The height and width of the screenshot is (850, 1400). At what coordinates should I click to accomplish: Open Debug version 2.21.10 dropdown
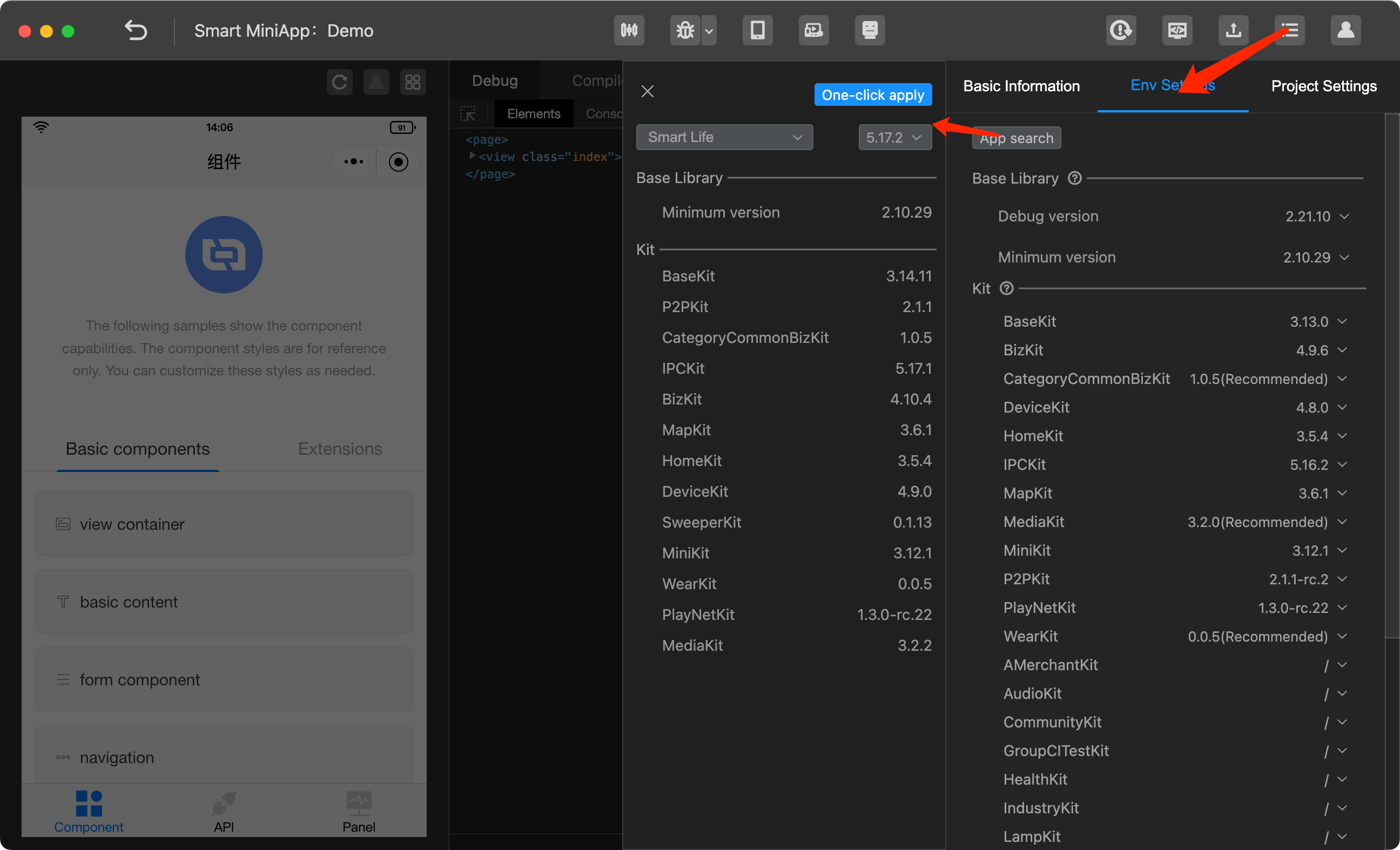click(x=1317, y=216)
